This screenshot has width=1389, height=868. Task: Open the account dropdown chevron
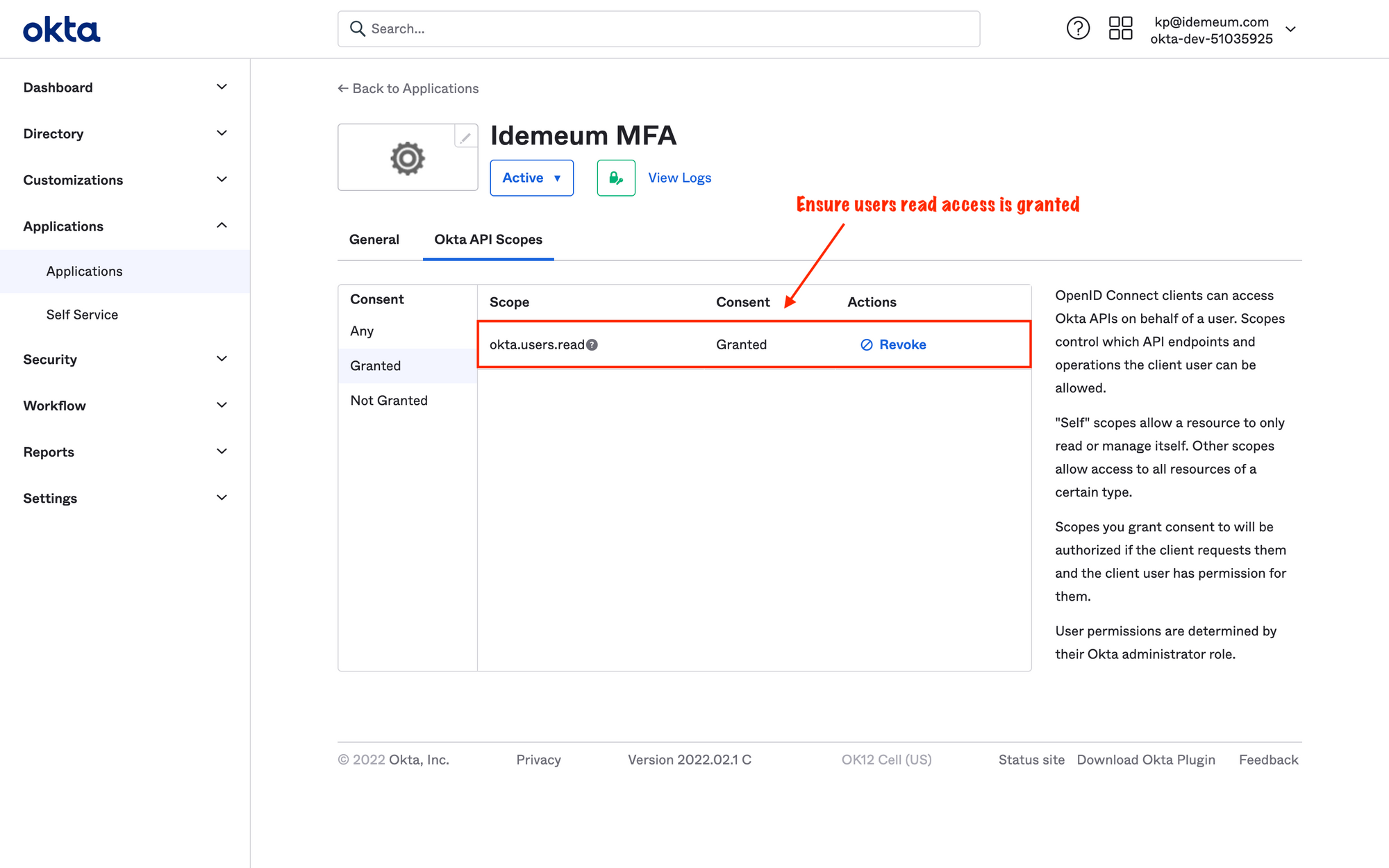(1290, 29)
